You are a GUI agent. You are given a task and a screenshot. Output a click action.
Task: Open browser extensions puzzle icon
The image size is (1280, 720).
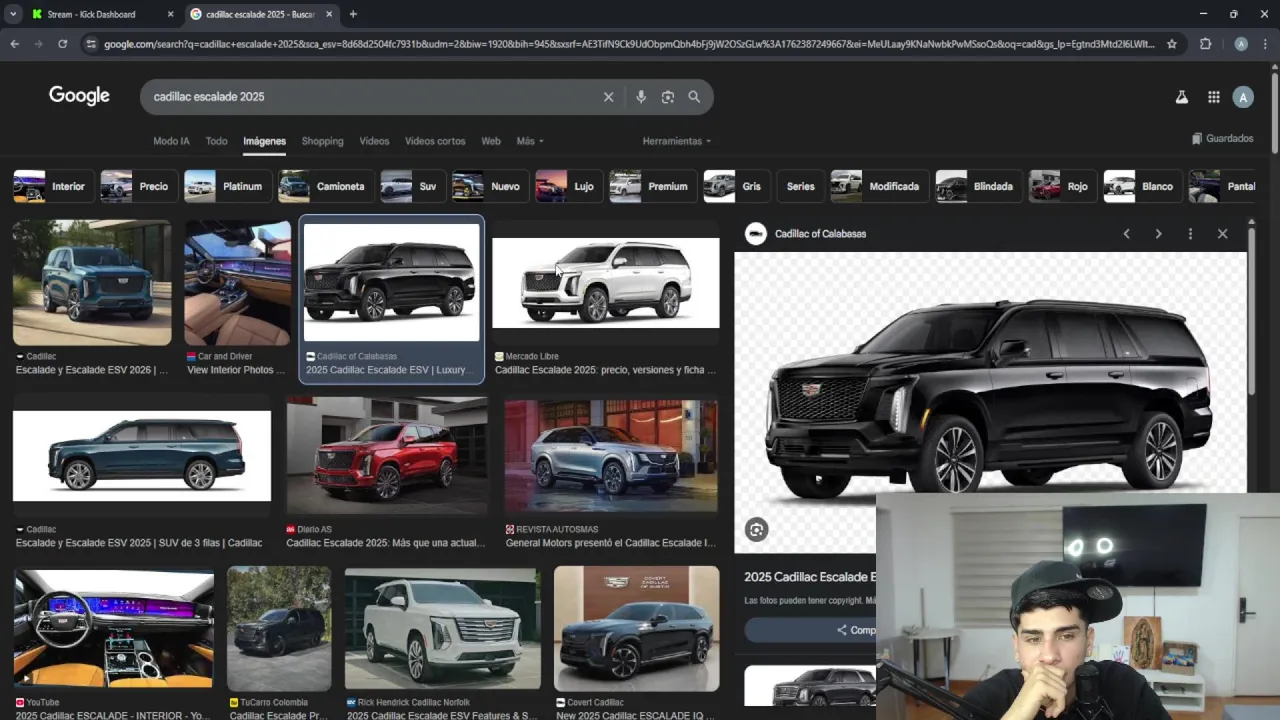[1205, 44]
